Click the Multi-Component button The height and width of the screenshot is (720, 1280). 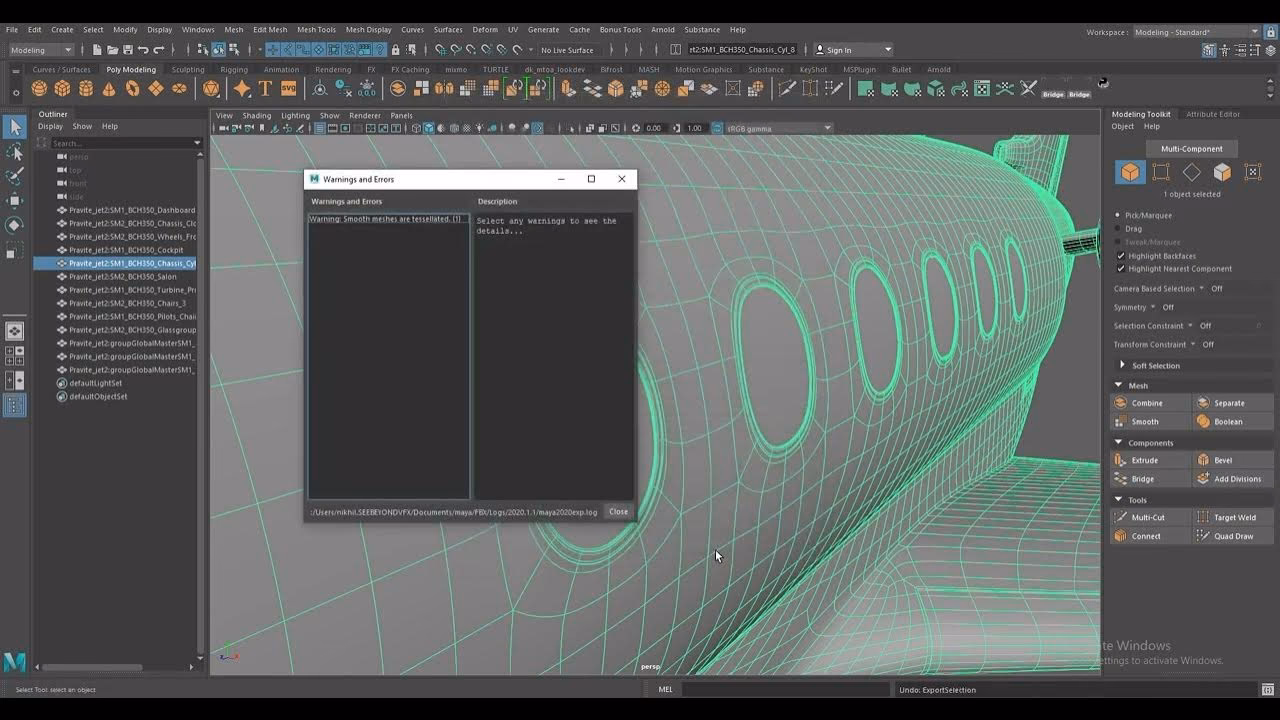pos(1191,148)
